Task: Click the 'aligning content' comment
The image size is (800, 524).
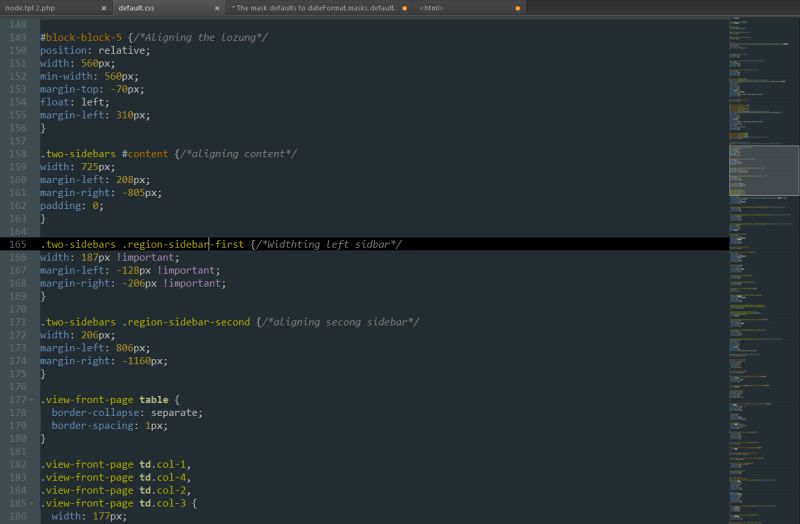Action: (x=238, y=154)
